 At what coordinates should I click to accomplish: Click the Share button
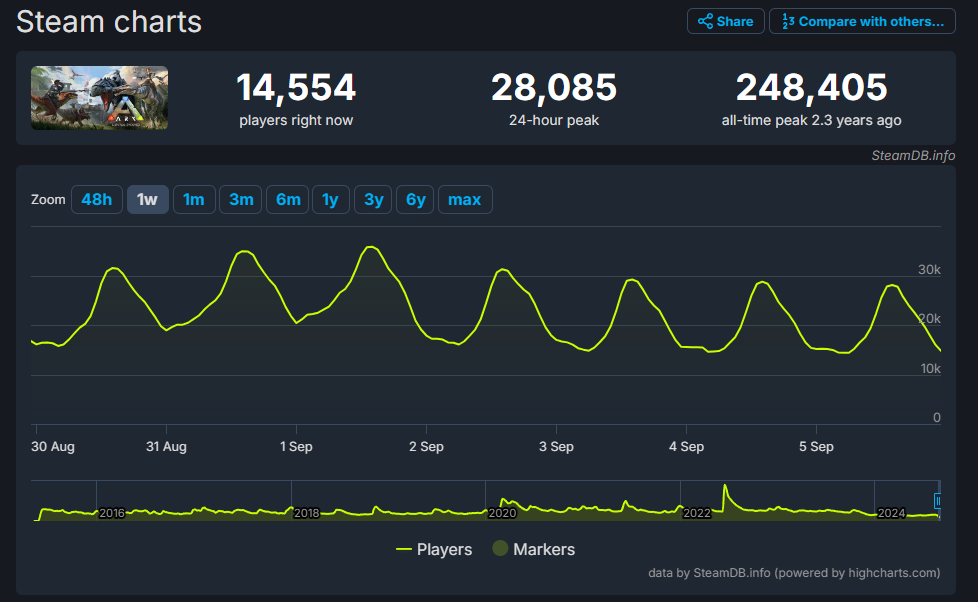725,21
